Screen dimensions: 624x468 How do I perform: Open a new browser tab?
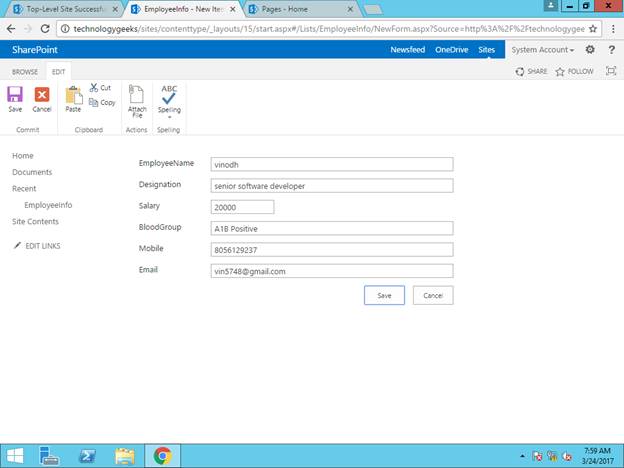[373, 10]
